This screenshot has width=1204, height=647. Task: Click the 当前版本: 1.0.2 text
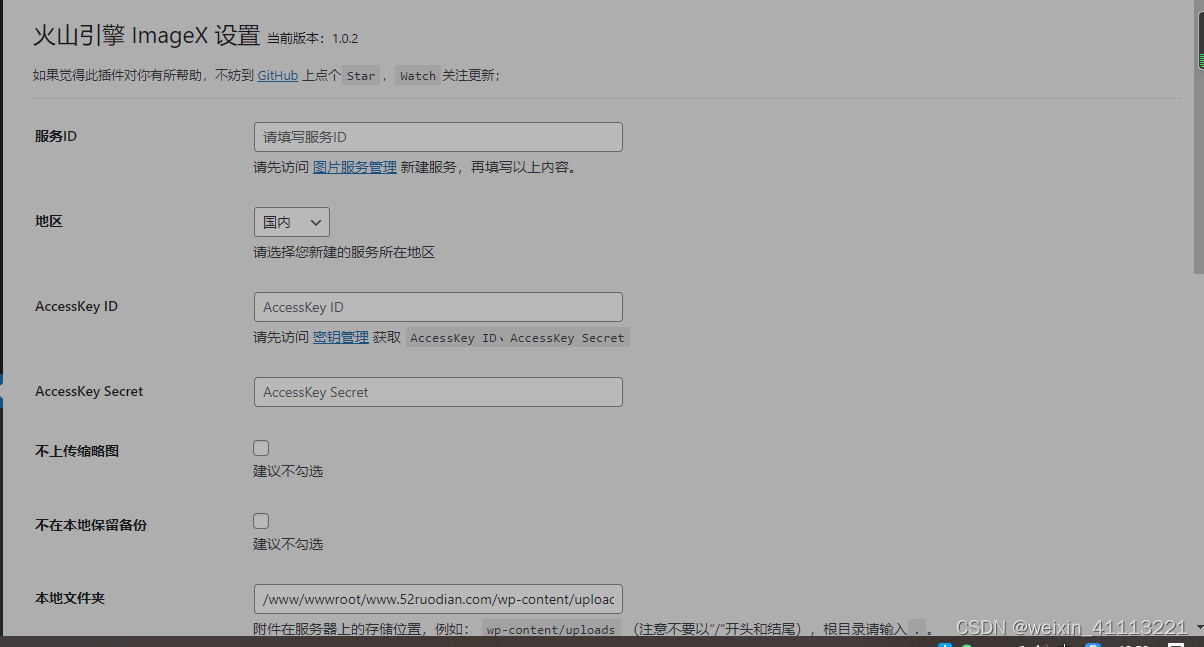pos(312,39)
